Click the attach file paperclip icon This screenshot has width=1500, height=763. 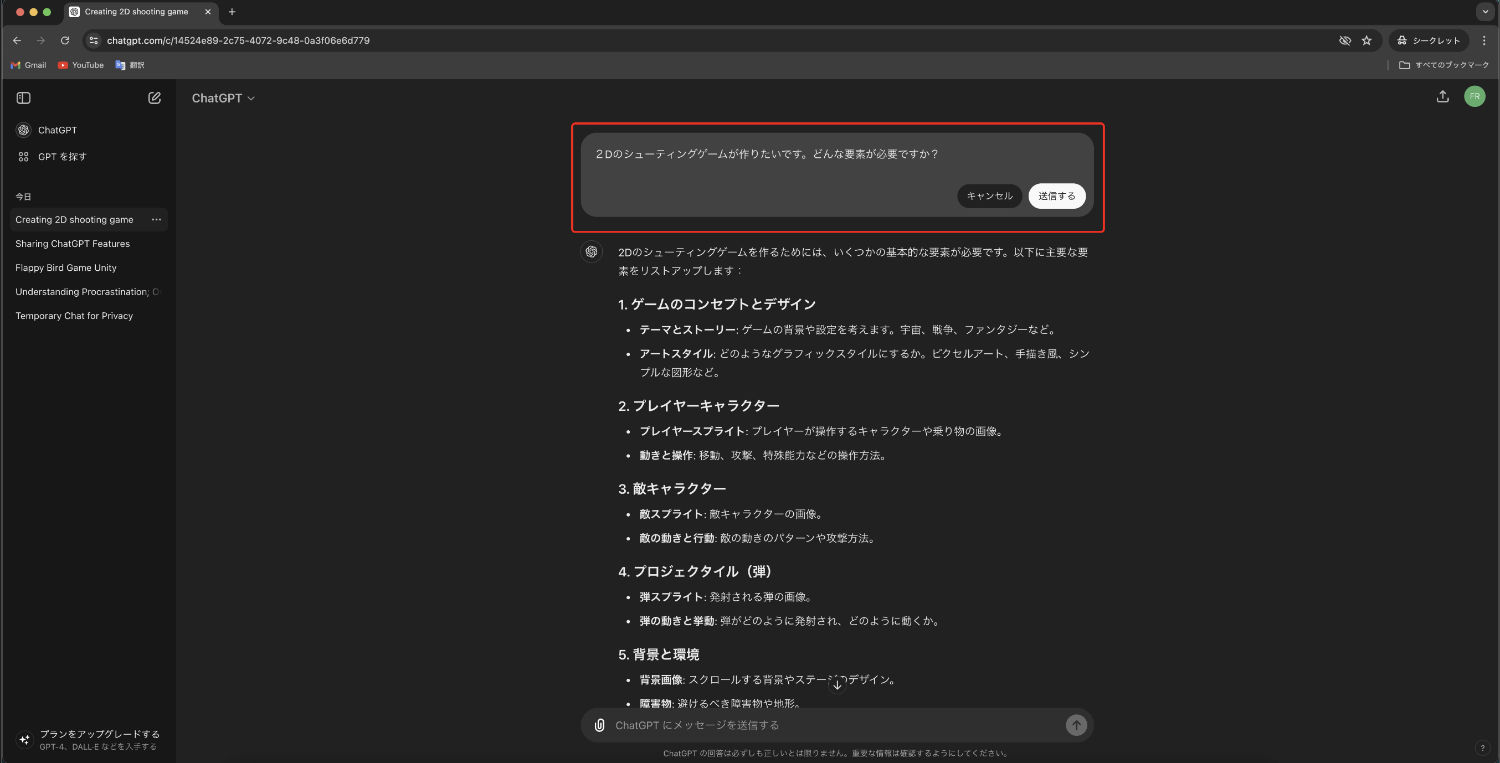(x=599, y=725)
